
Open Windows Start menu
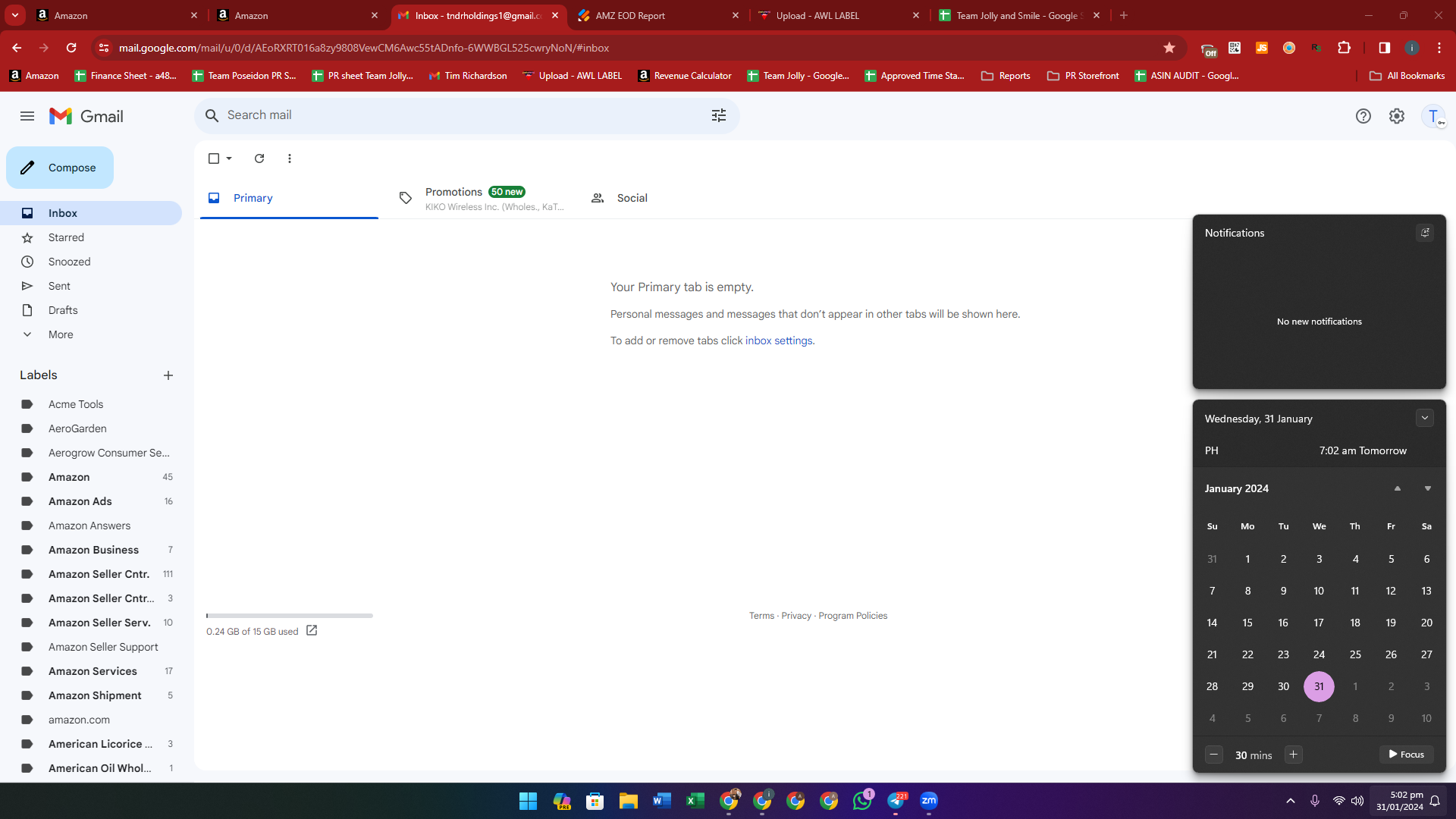pos(529,801)
